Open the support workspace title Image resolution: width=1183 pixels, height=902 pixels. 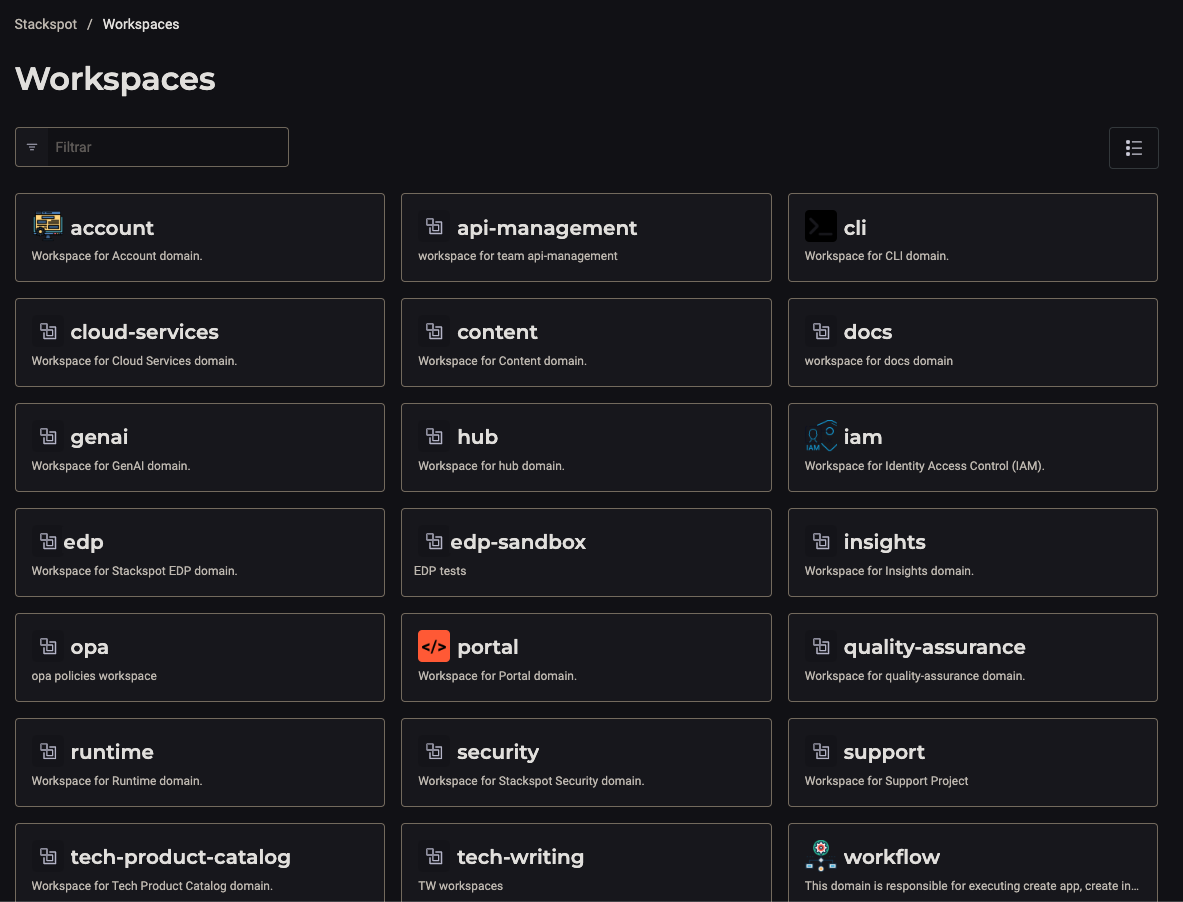click(x=883, y=752)
